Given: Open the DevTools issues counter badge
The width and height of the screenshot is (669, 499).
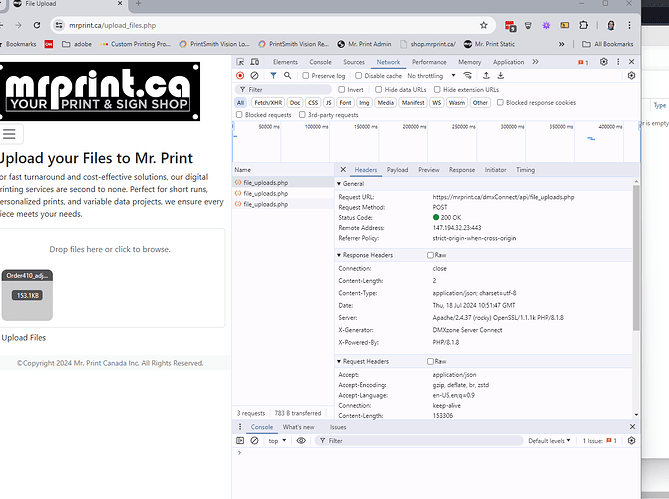Looking at the screenshot, I should [583, 62].
